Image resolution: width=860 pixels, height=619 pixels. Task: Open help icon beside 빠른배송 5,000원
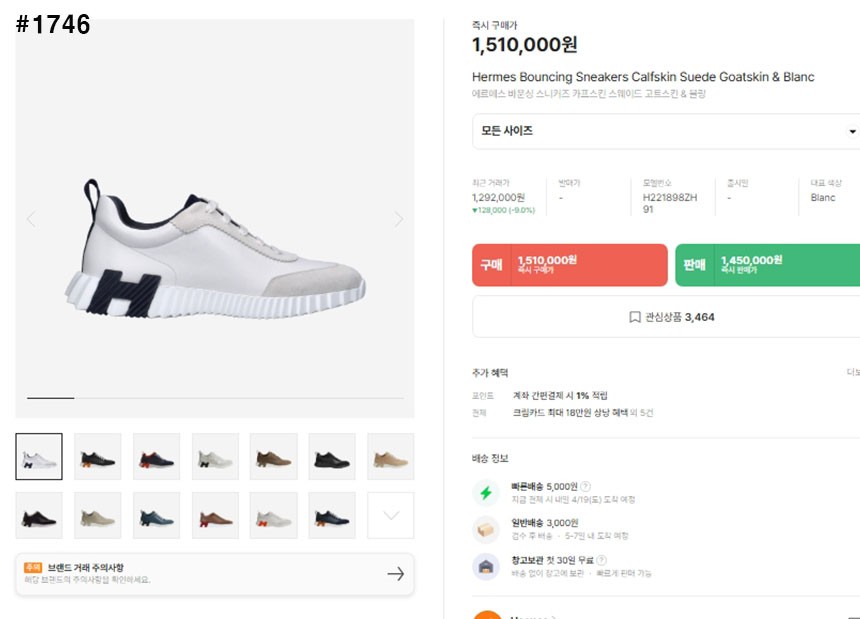pyautogui.click(x=585, y=487)
